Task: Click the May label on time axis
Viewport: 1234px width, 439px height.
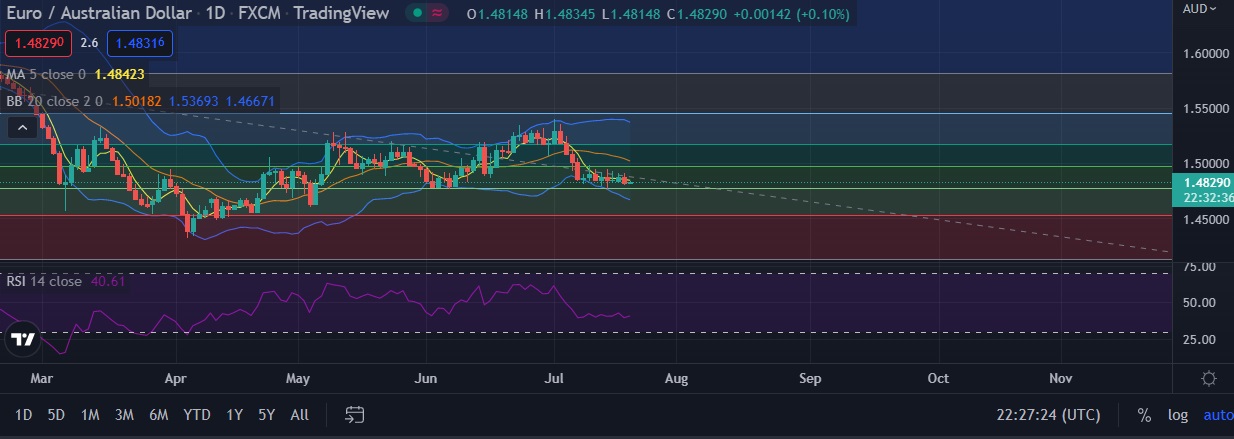Action: click(299, 379)
